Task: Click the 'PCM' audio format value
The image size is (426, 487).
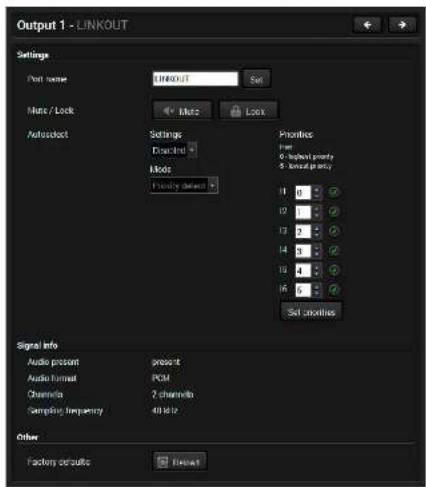Action: [x=161, y=378]
